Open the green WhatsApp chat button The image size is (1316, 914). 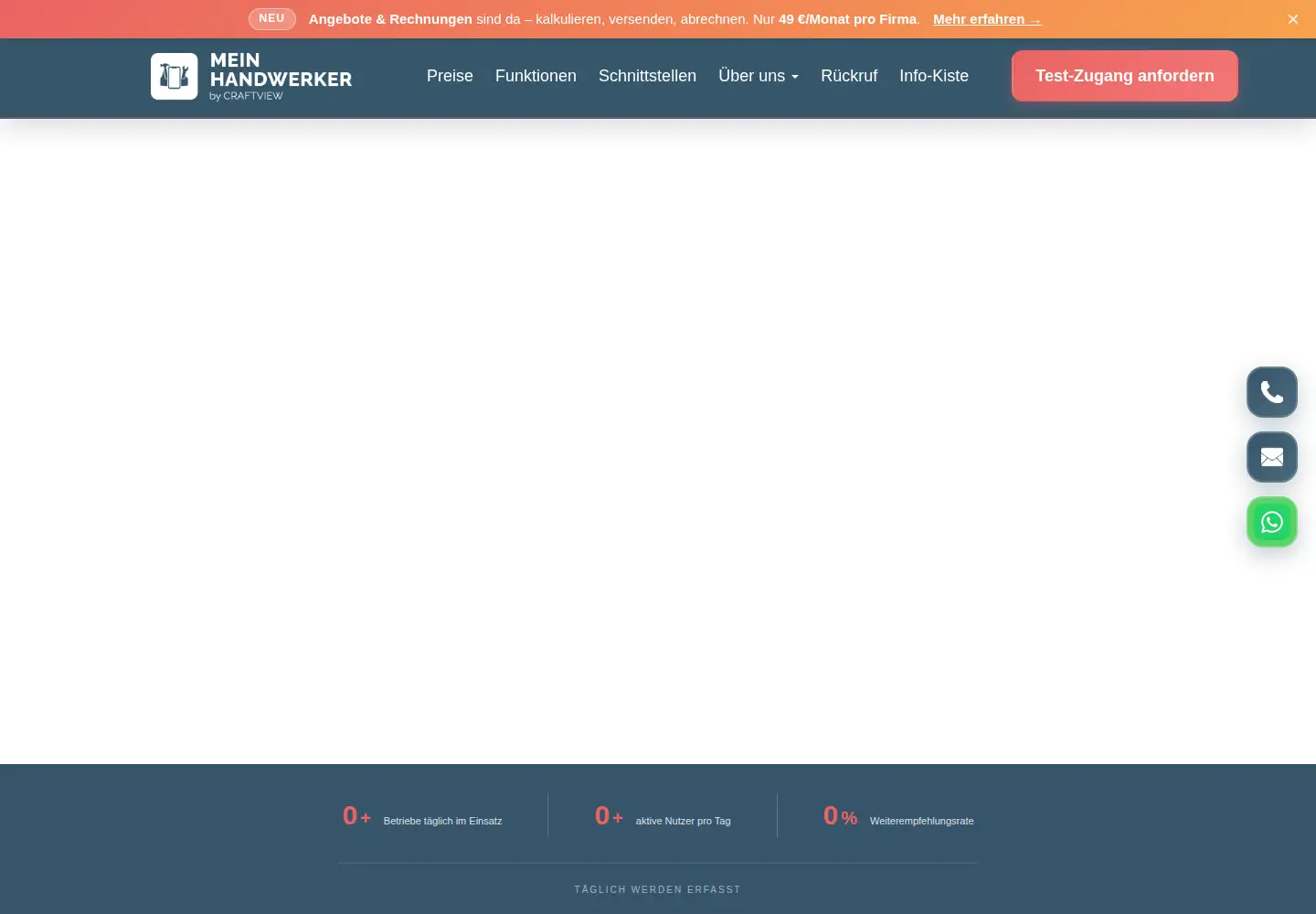click(1272, 522)
